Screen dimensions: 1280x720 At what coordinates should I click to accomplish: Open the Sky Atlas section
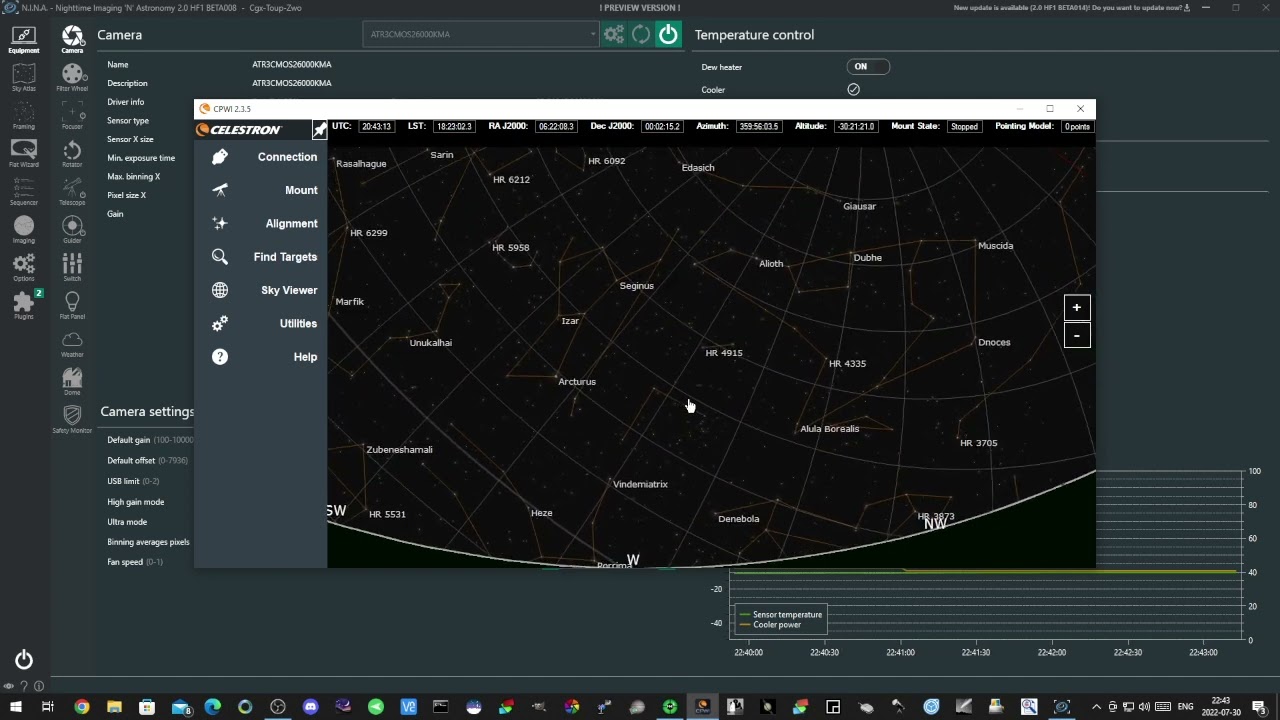23,78
